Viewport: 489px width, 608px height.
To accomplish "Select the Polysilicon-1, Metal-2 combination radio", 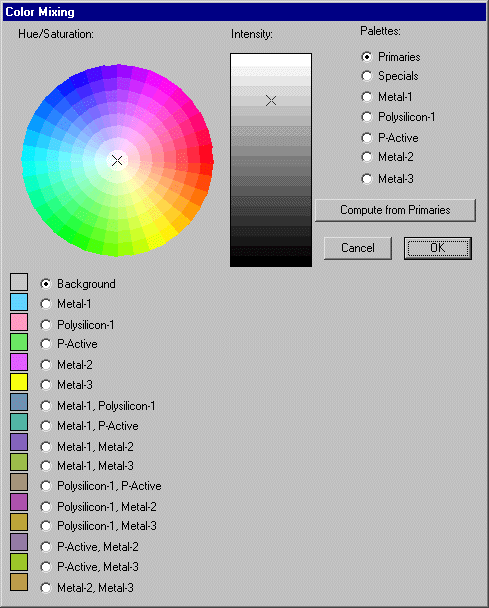I will 46,507.
